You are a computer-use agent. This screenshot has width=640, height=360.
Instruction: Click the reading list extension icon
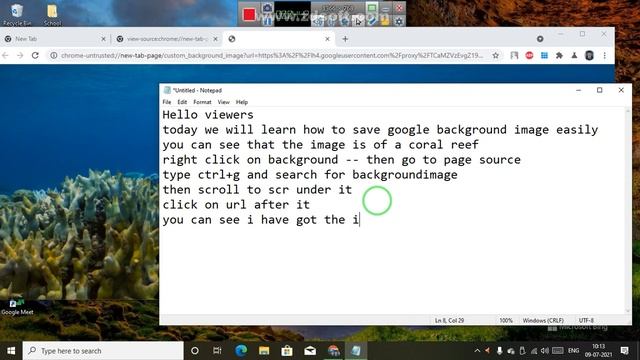(514, 55)
